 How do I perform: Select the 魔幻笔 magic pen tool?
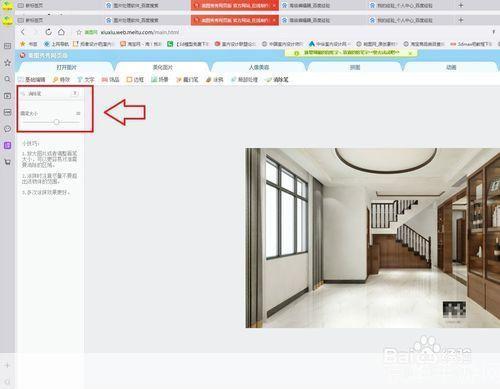click(x=187, y=80)
